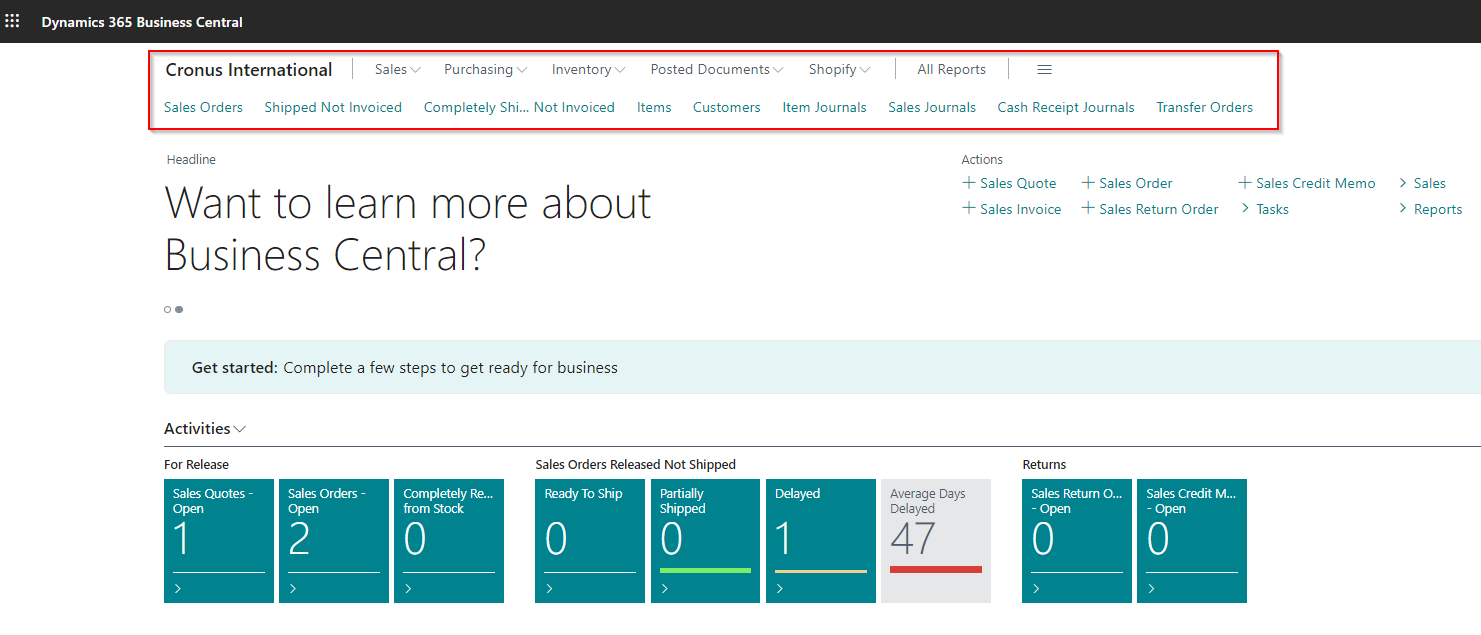Screen dimensions: 1481x635
Task: Open the Get started banner
Action: click(x=822, y=367)
